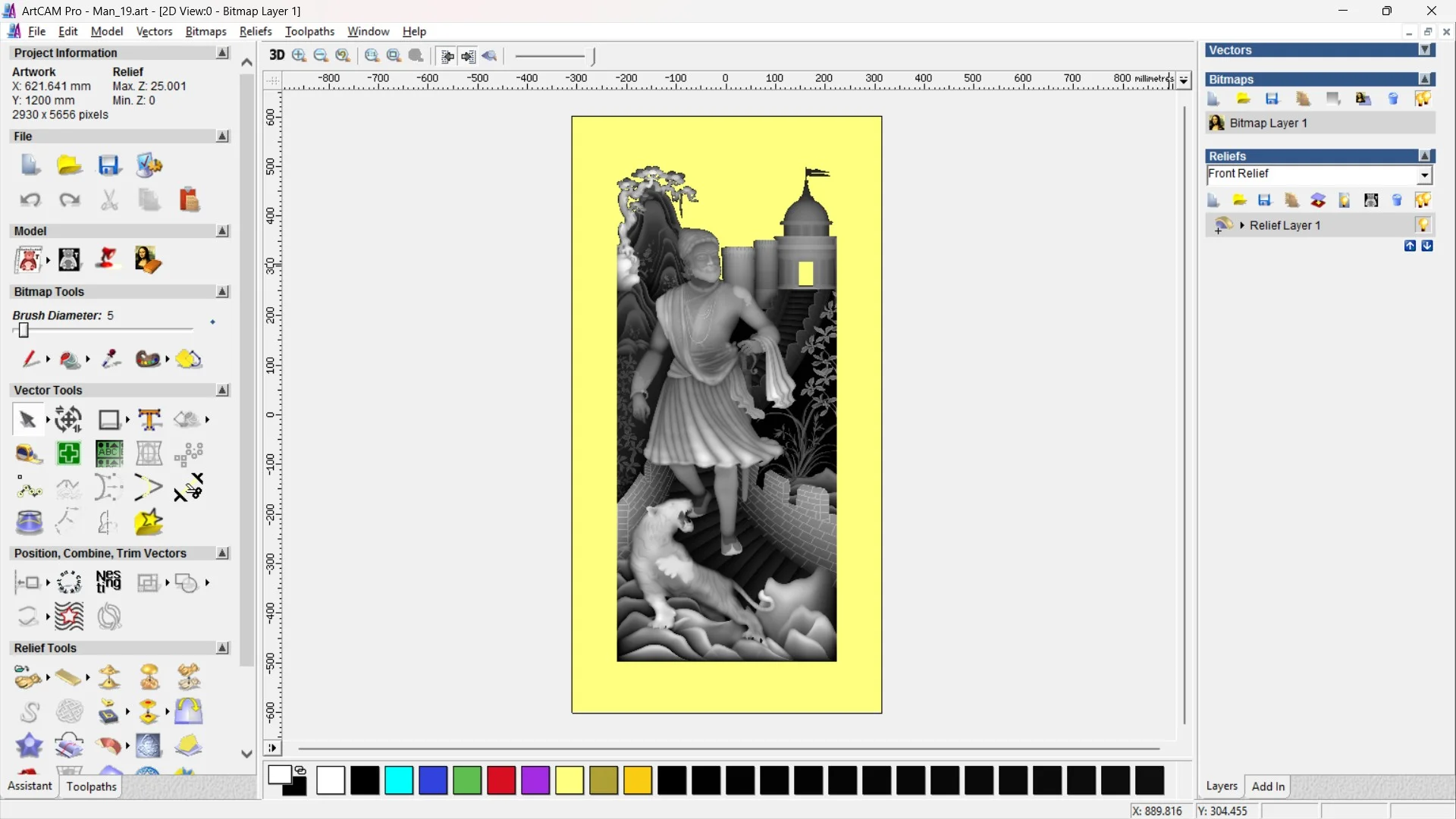Viewport: 1456px width, 819px height.
Task: Open the Front Relief dropdown
Action: pos(1425,175)
